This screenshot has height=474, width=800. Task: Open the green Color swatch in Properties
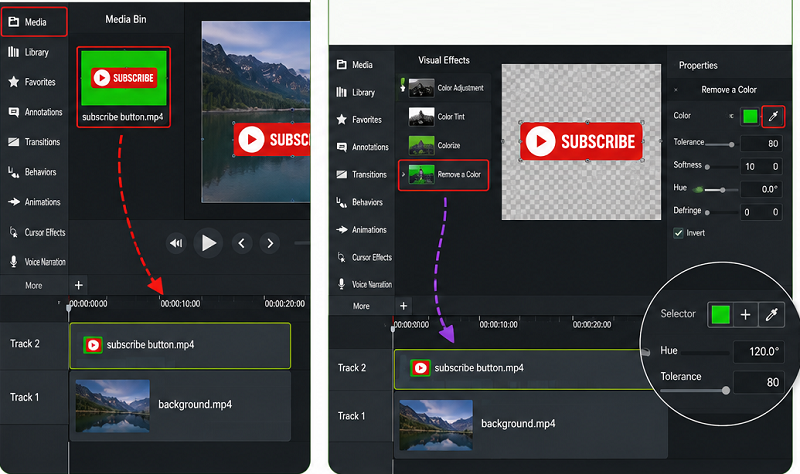[750, 116]
